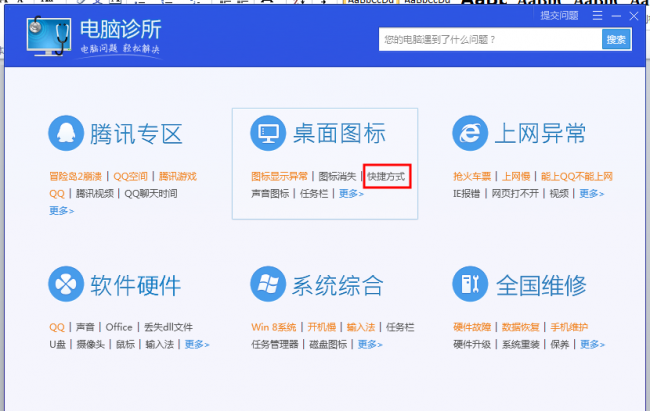Image resolution: width=650 pixels, height=411 pixels.
Task: Click the 保养 link
Action: 560,344
